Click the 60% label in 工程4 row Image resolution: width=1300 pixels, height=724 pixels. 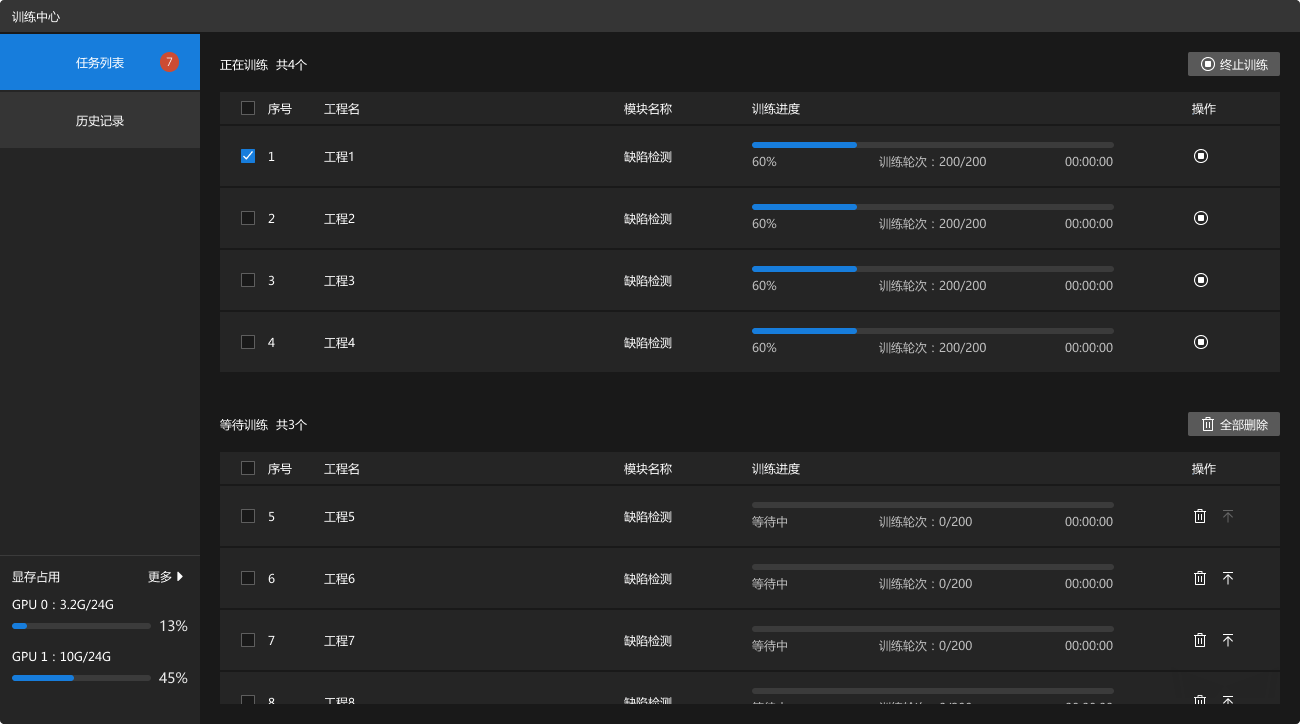tap(764, 348)
